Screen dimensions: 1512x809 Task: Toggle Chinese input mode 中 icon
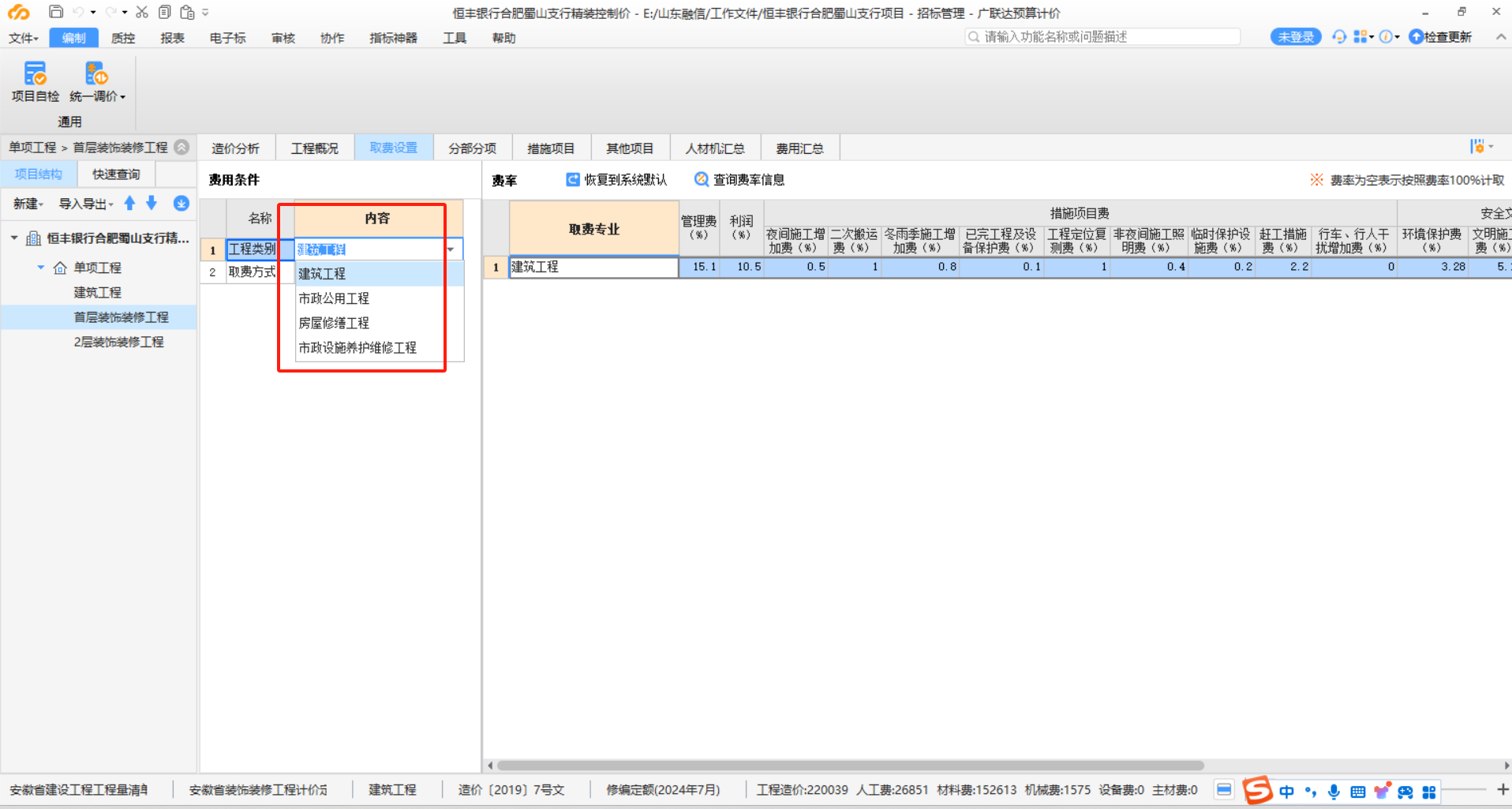click(1287, 792)
